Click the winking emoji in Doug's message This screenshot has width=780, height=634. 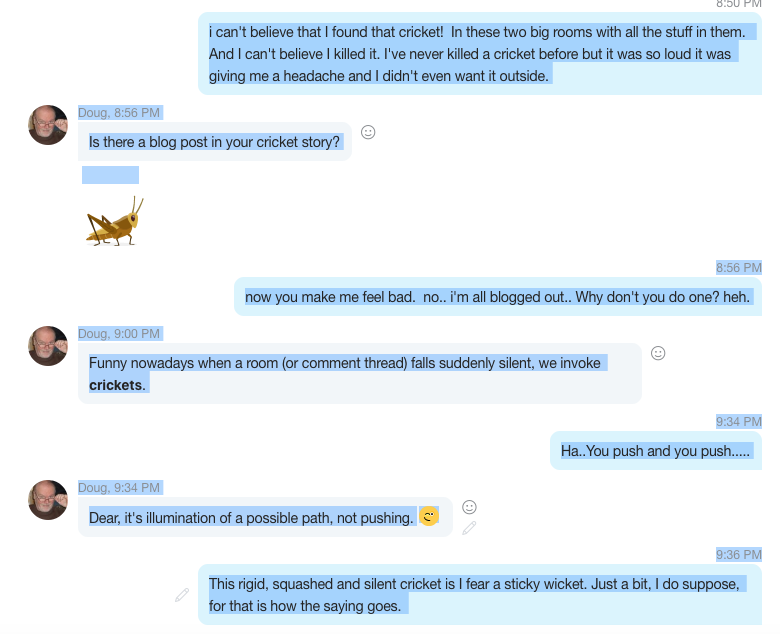[429, 517]
